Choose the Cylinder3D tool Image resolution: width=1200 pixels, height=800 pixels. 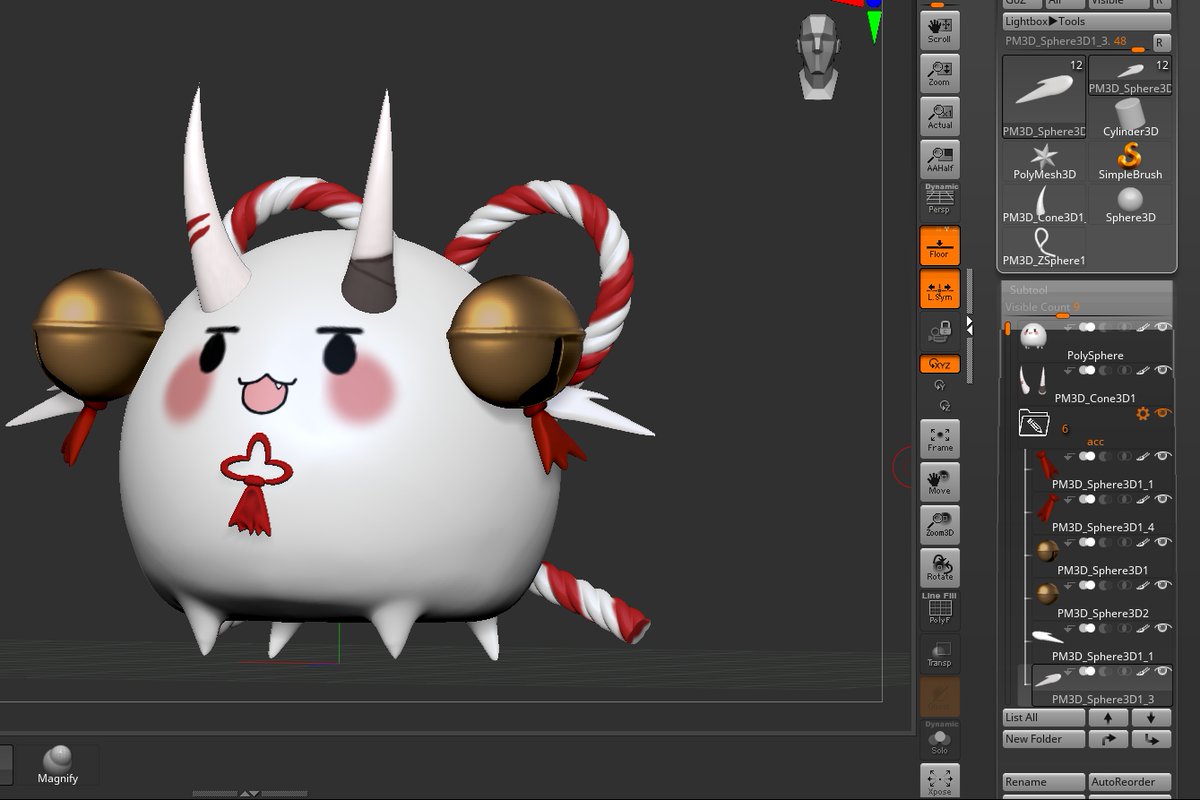point(1130,118)
